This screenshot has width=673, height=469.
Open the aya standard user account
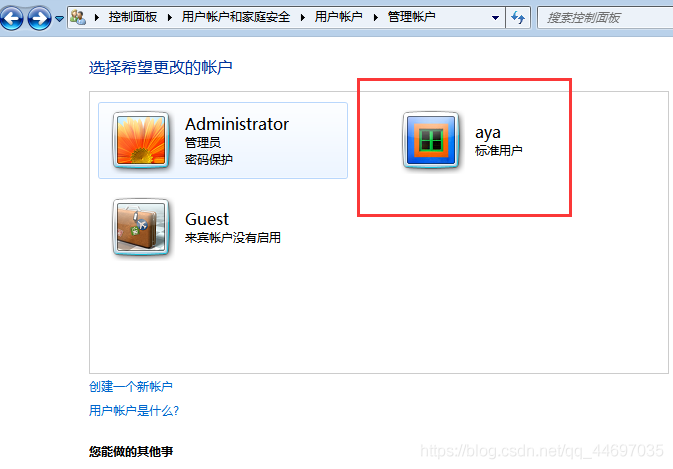coord(464,140)
